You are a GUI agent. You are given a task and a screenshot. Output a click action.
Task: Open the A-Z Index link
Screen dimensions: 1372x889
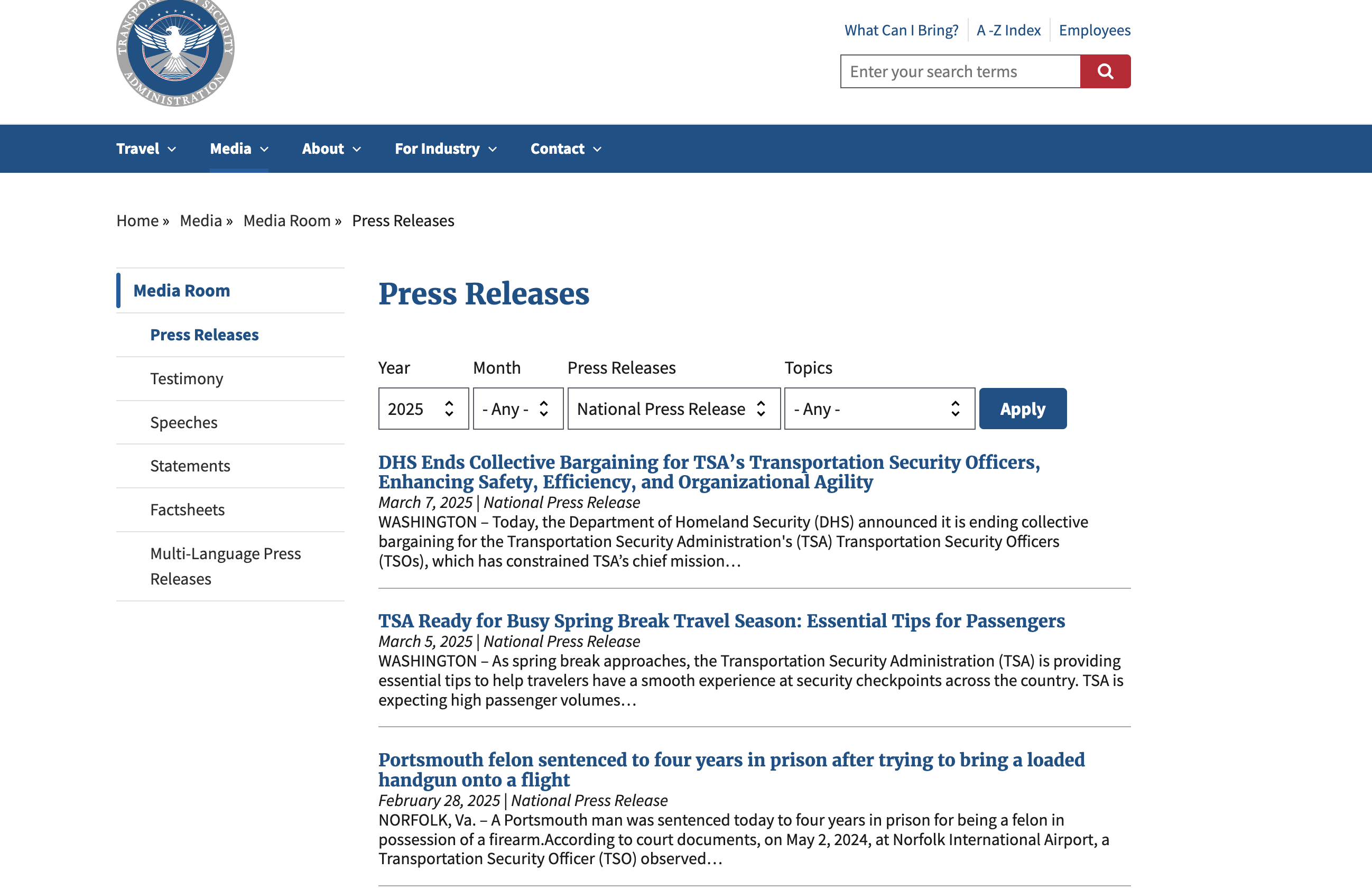[x=1008, y=30]
